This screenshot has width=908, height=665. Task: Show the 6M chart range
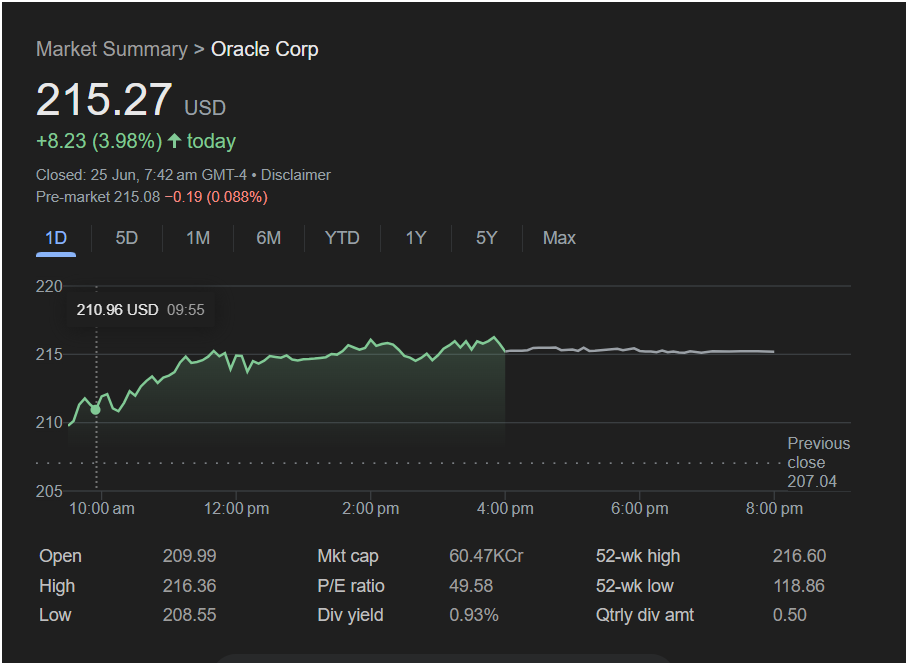(269, 238)
